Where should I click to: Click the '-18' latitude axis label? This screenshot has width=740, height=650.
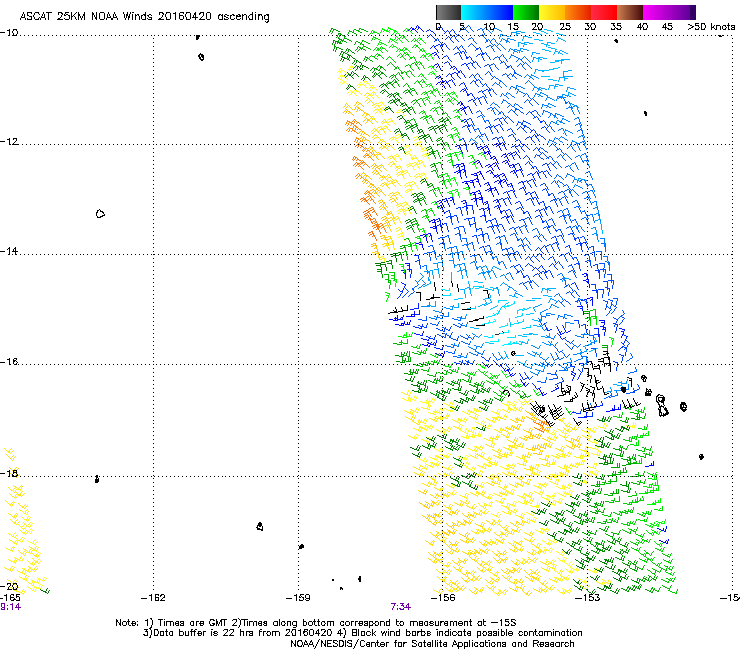tap(9, 473)
